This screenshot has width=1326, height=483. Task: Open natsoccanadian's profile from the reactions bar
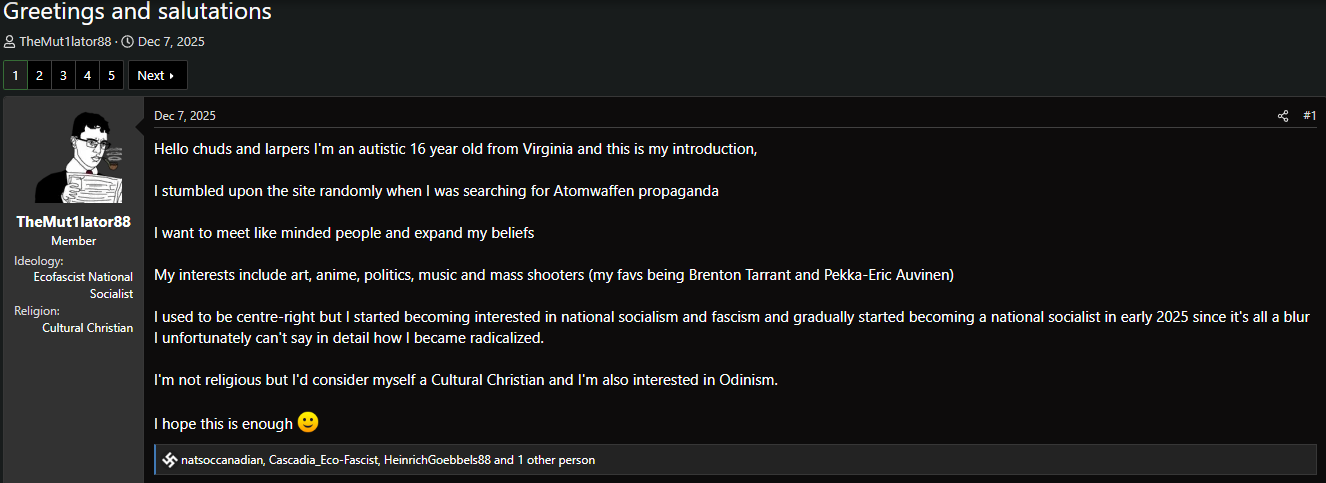(222, 460)
